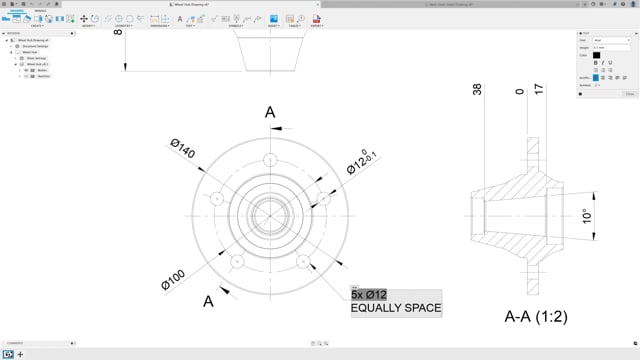The width and height of the screenshot is (640, 360).
Task: Click the Balloon tool icon
Action: (301, 19)
